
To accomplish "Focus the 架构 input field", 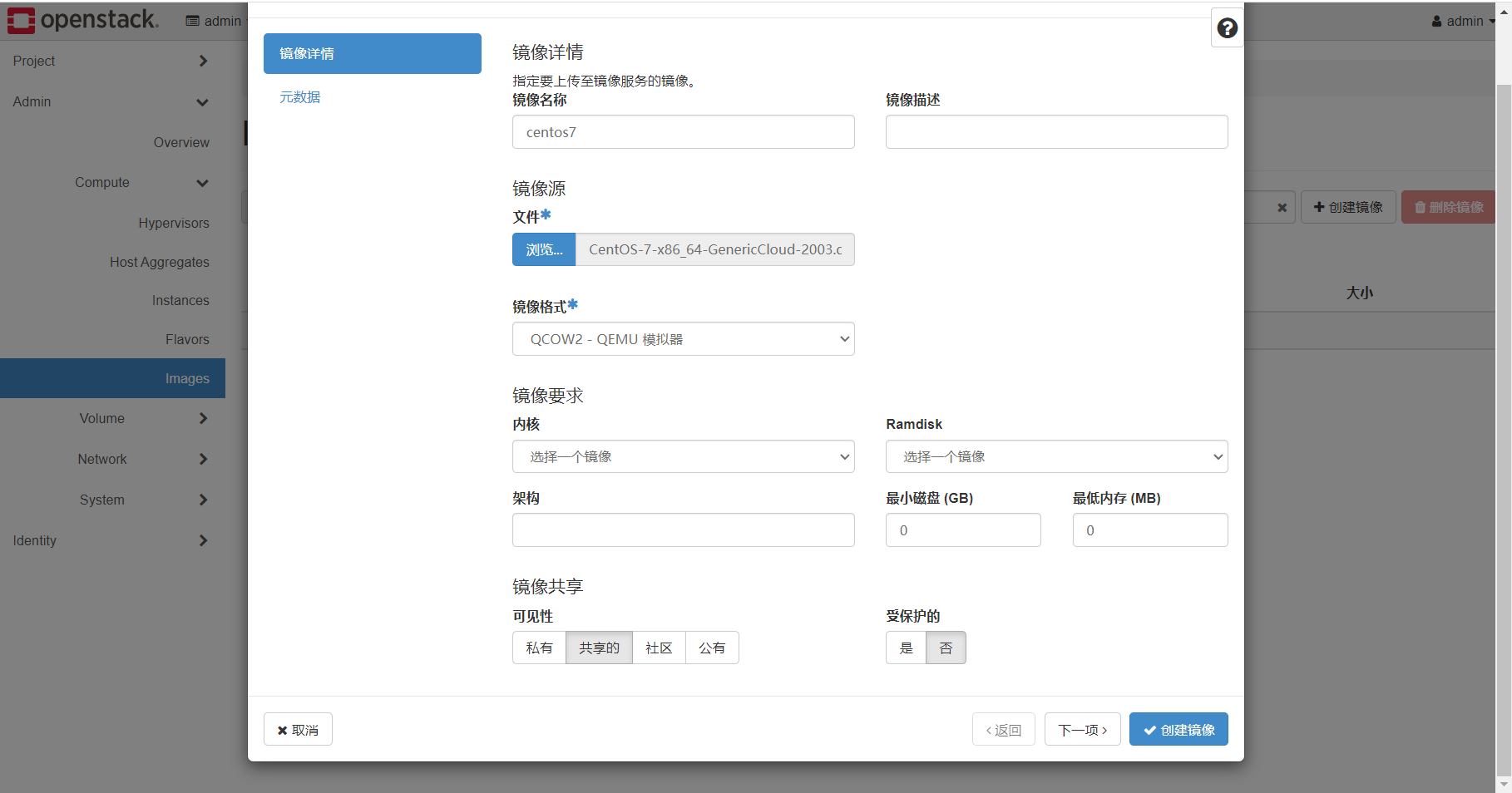I will pos(684,530).
